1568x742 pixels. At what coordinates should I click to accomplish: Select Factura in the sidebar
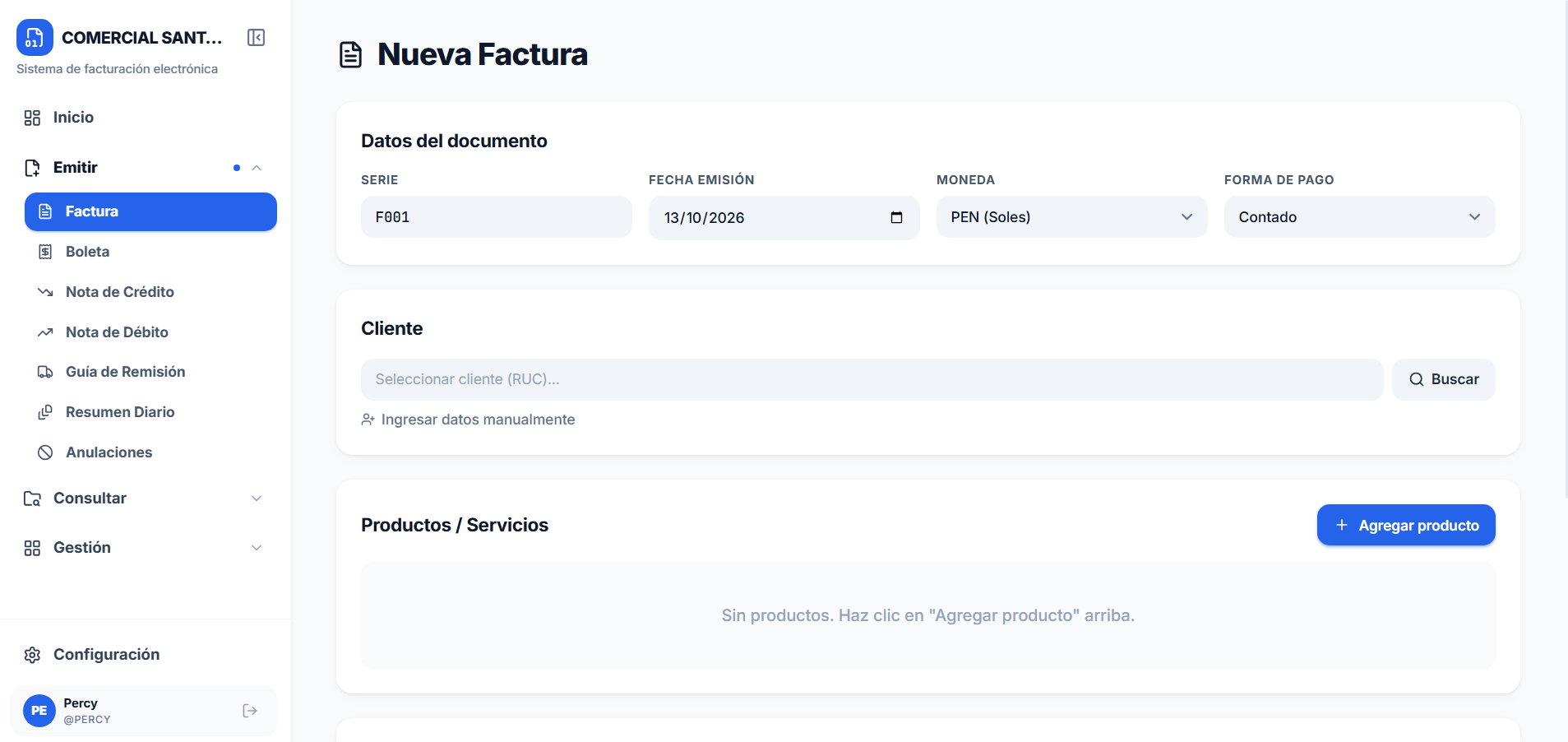(x=150, y=211)
